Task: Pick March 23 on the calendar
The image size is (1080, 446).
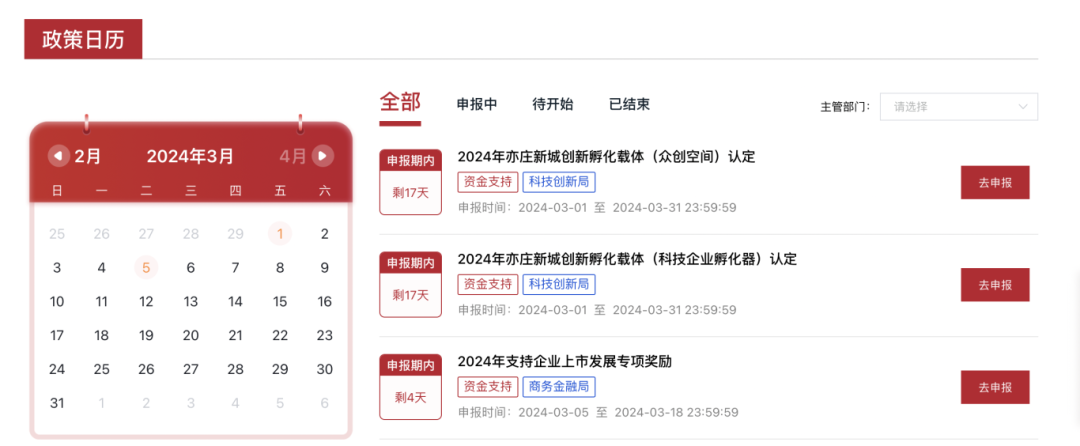Action: coord(324,335)
